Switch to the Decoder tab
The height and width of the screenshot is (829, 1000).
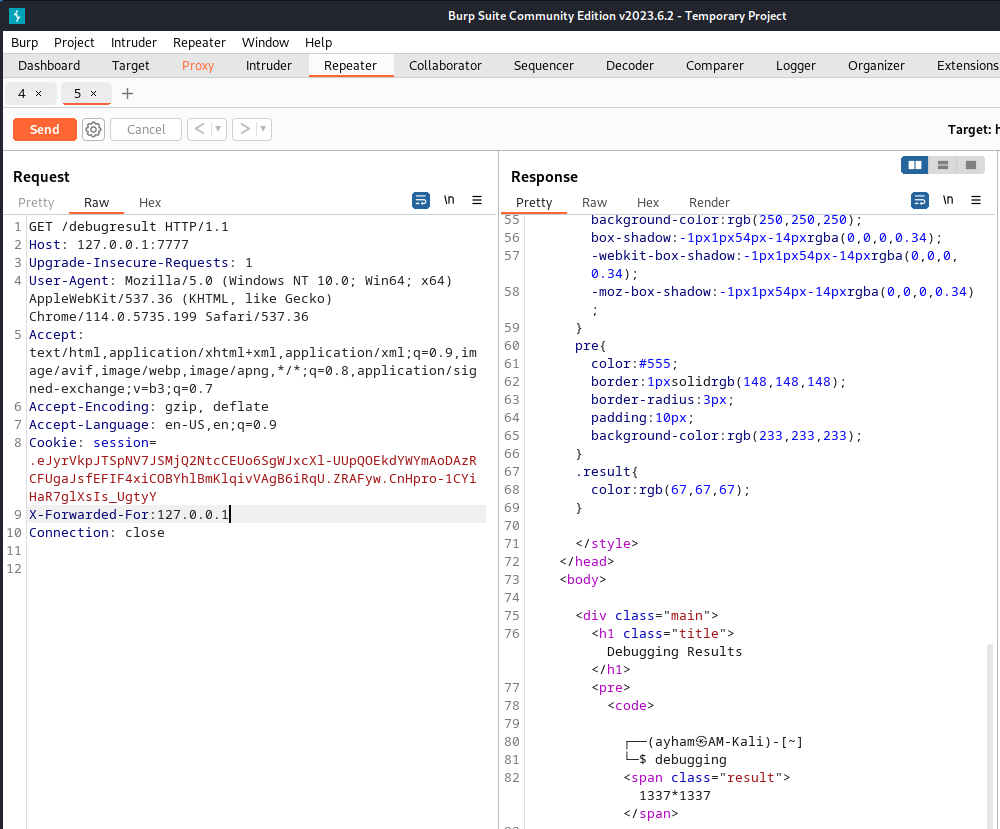[x=629, y=66]
